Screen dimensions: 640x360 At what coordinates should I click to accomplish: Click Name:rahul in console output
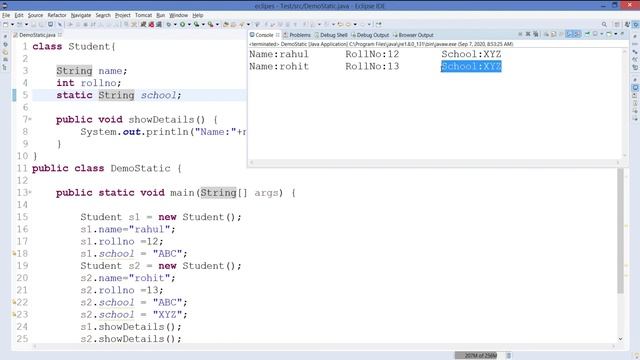coord(279,54)
